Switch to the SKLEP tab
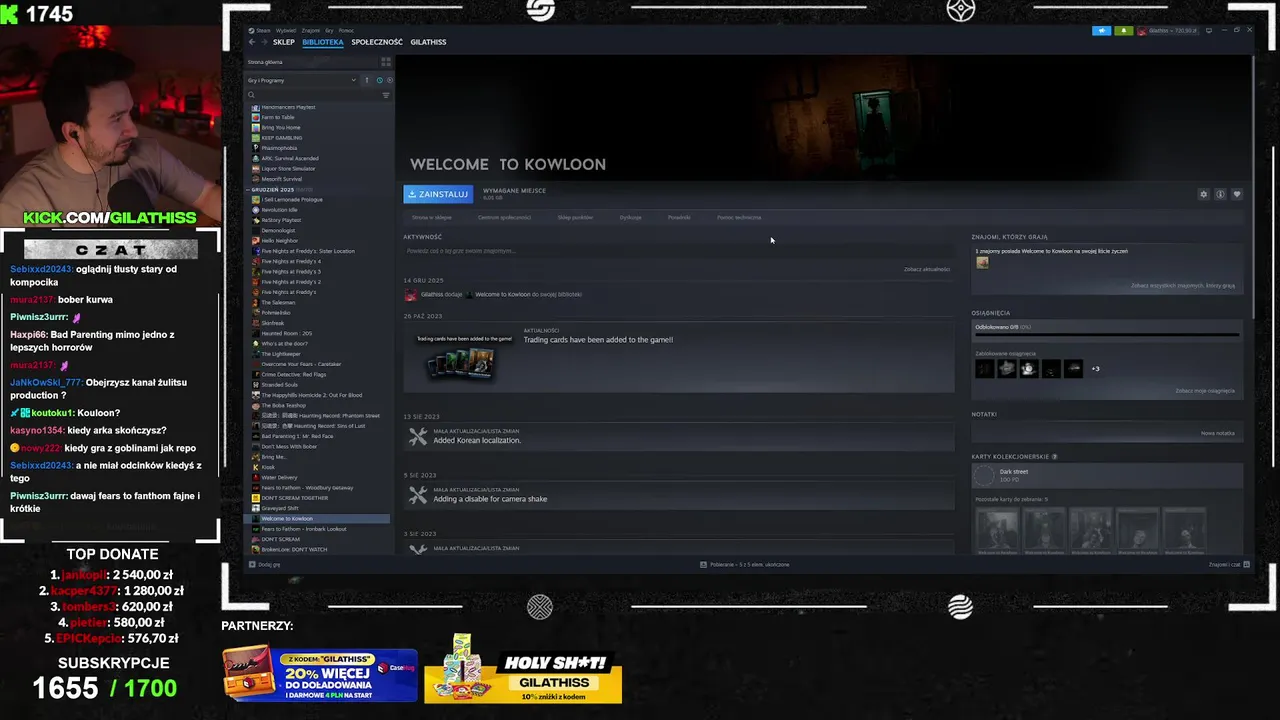 point(284,42)
